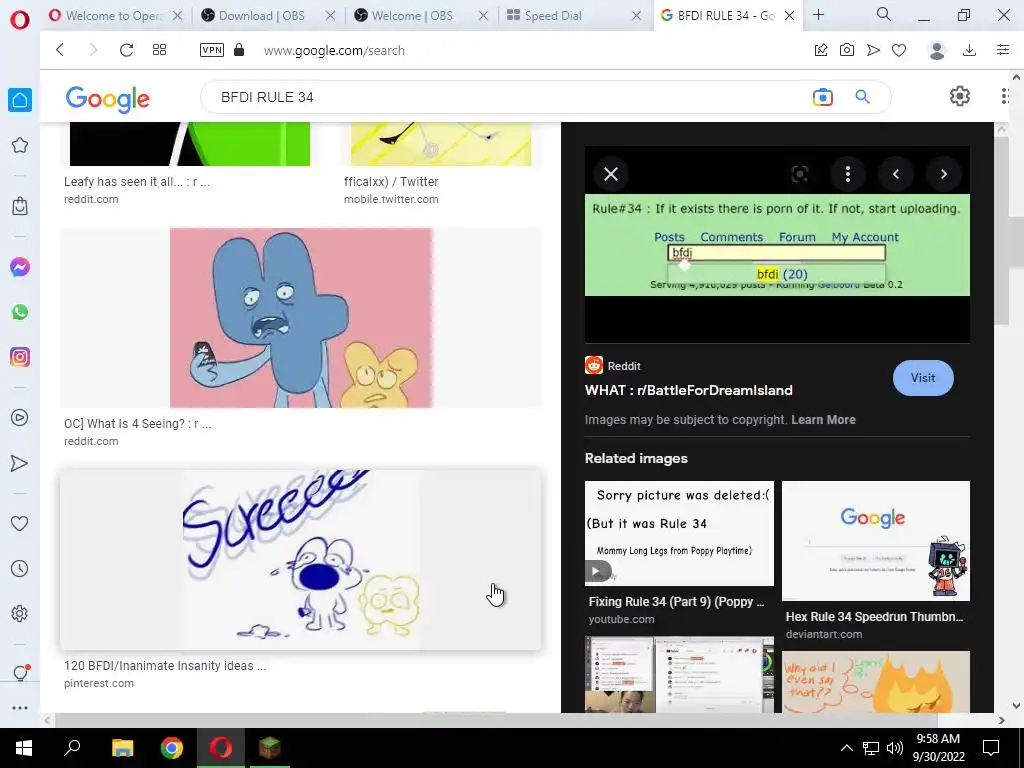Open sidebar three-dots more menu

pyautogui.click(x=20, y=708)
